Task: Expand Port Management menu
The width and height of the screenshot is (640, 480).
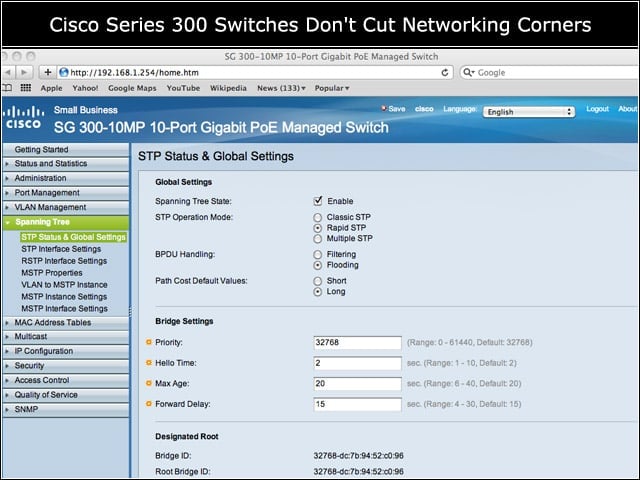Action: tap(66, 193)
